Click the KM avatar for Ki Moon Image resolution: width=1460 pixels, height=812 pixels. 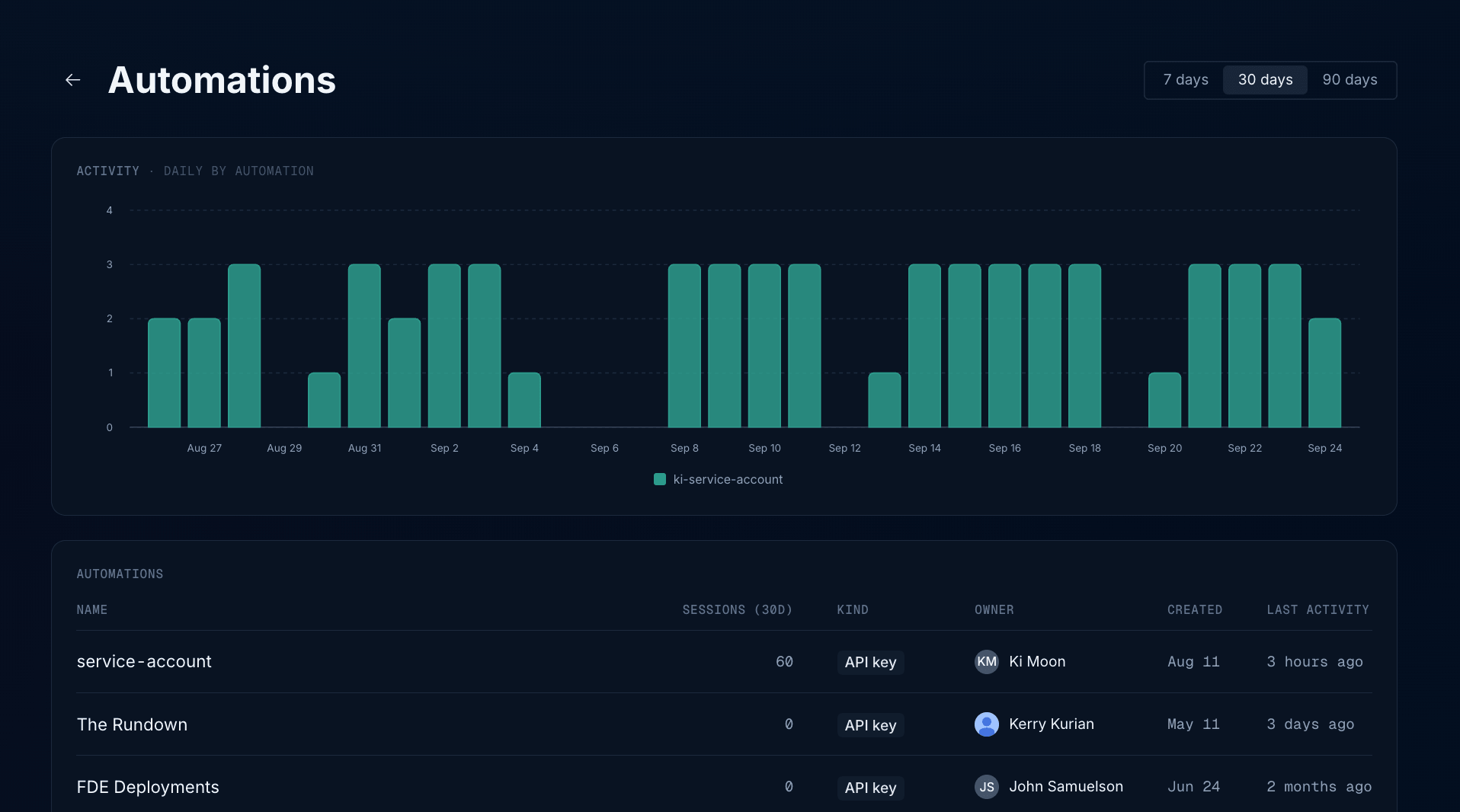(x=986, y=662)
